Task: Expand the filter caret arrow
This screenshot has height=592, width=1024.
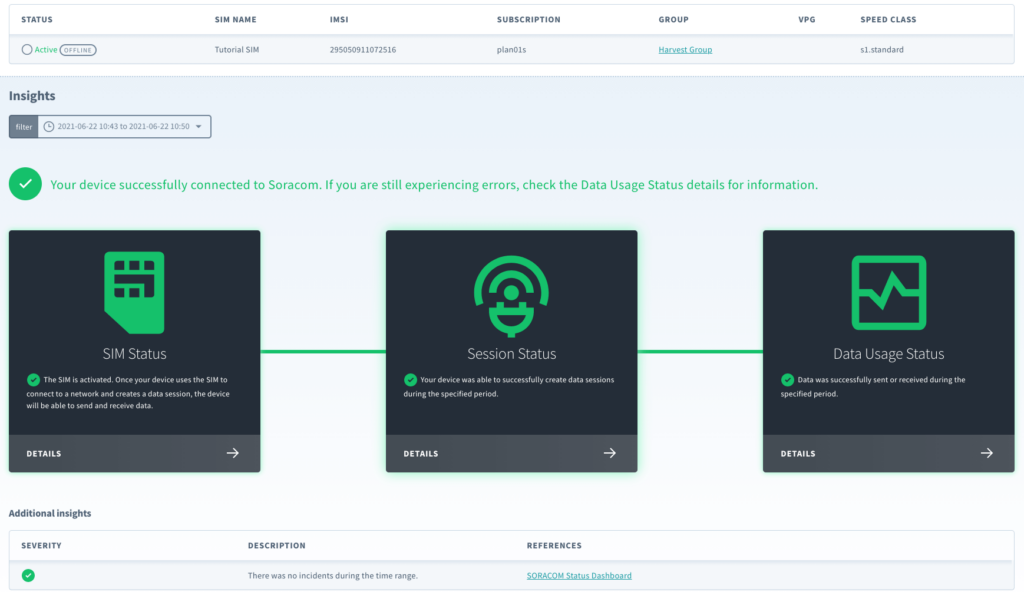Action: [199, 127]
